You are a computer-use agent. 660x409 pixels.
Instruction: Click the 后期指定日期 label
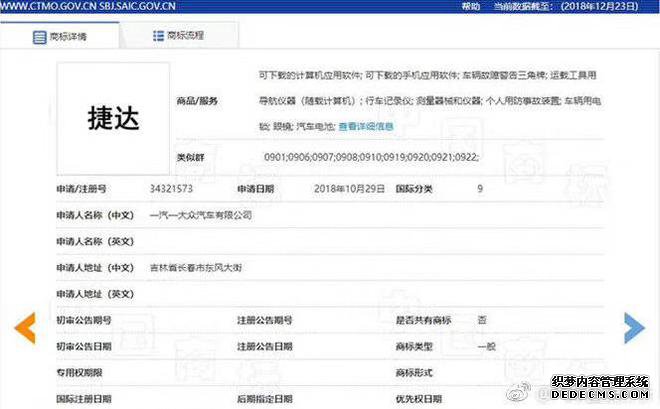pyautogui.click(x=265, y=398)
